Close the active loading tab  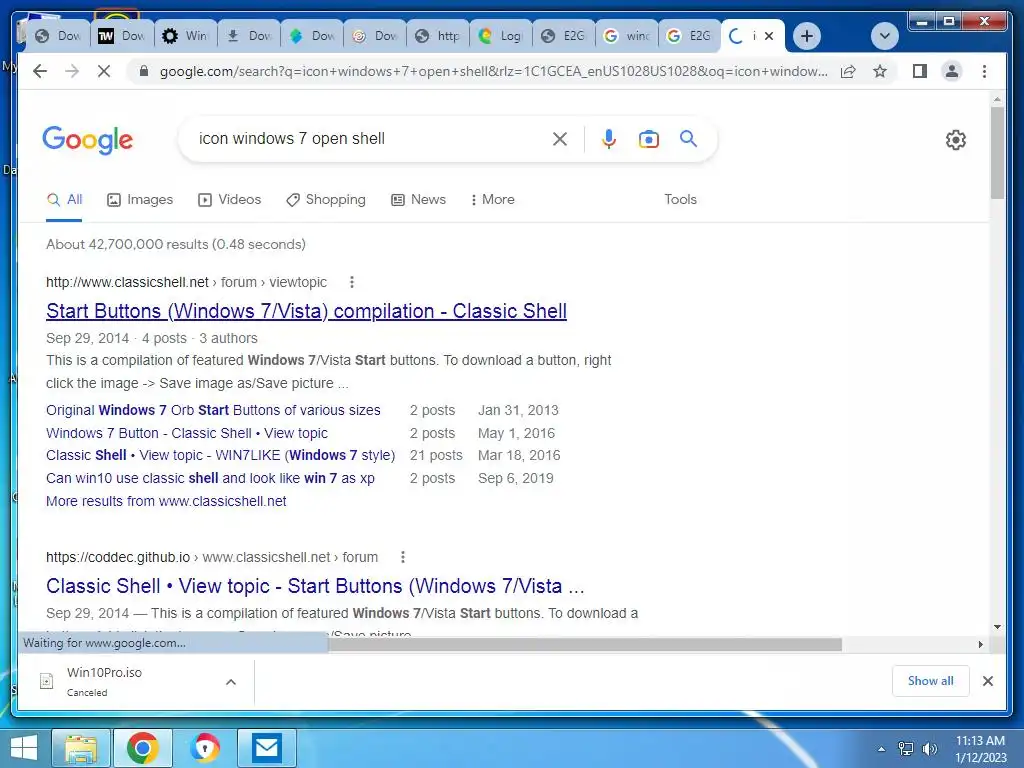point(769,36)
